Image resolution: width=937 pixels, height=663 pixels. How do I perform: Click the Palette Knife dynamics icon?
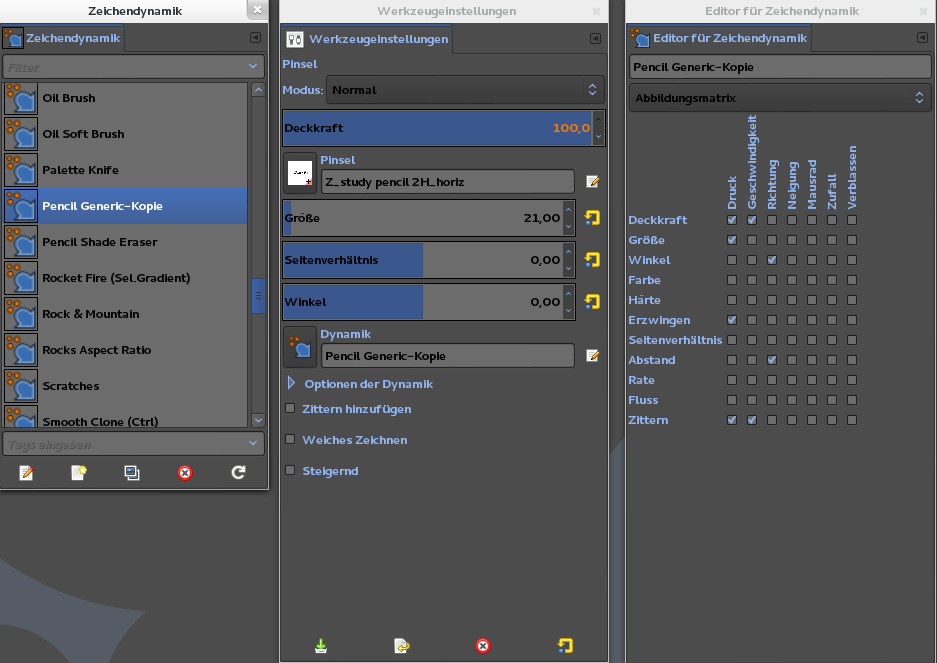tap(21, 170)
